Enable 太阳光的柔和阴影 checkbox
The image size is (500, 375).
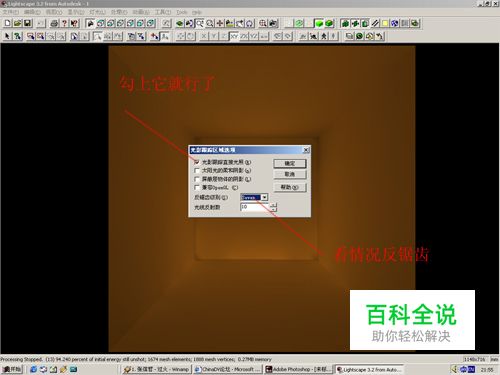[197, 170]
